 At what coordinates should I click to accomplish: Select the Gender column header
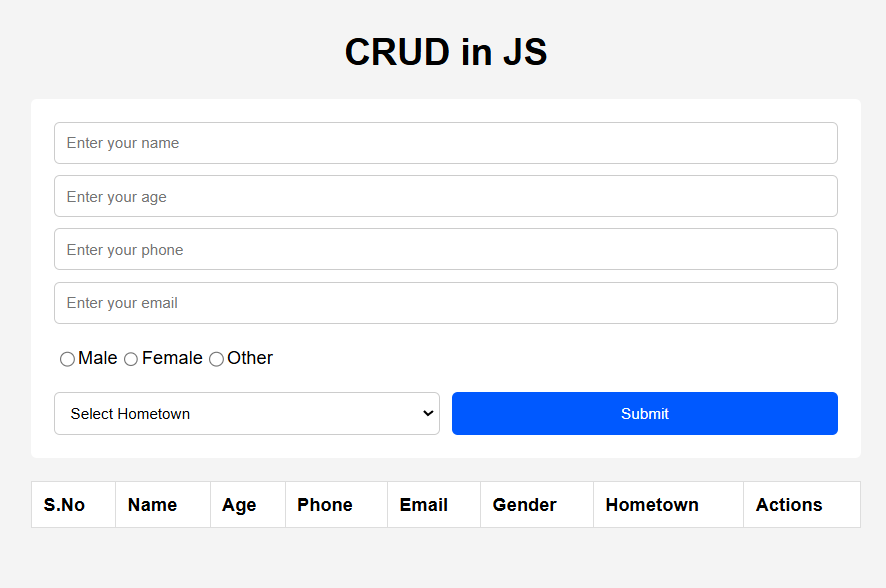click(525, 505)
